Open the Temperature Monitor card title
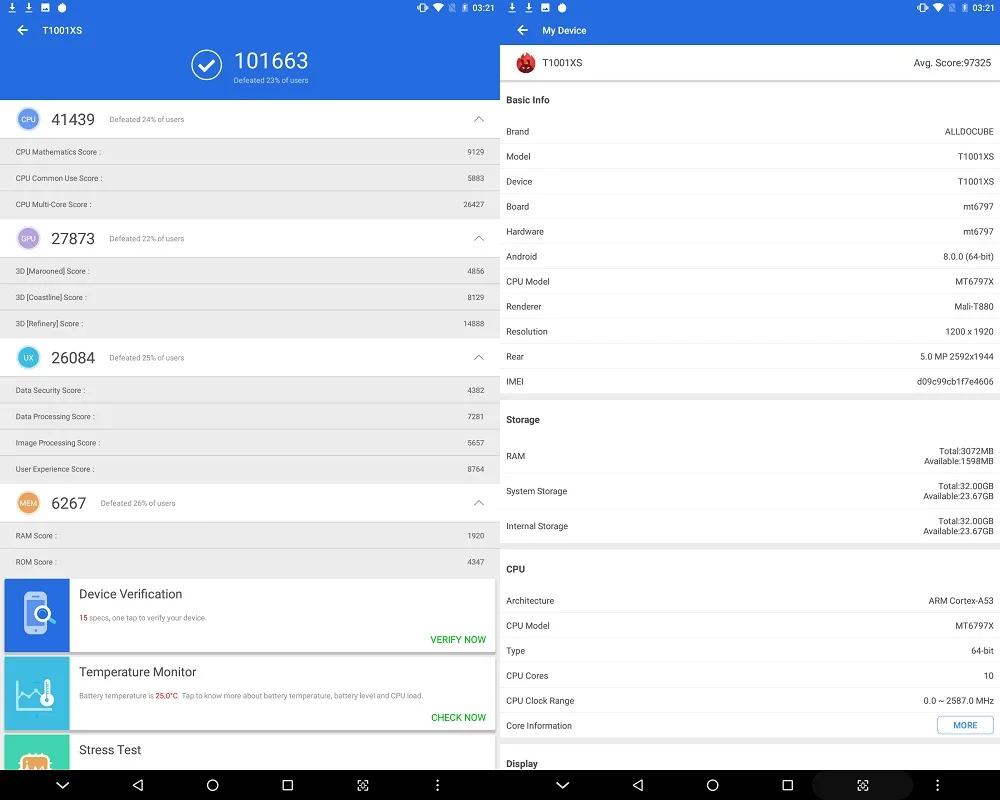The height and width of the screenshot is (800, 1000). 138,672
